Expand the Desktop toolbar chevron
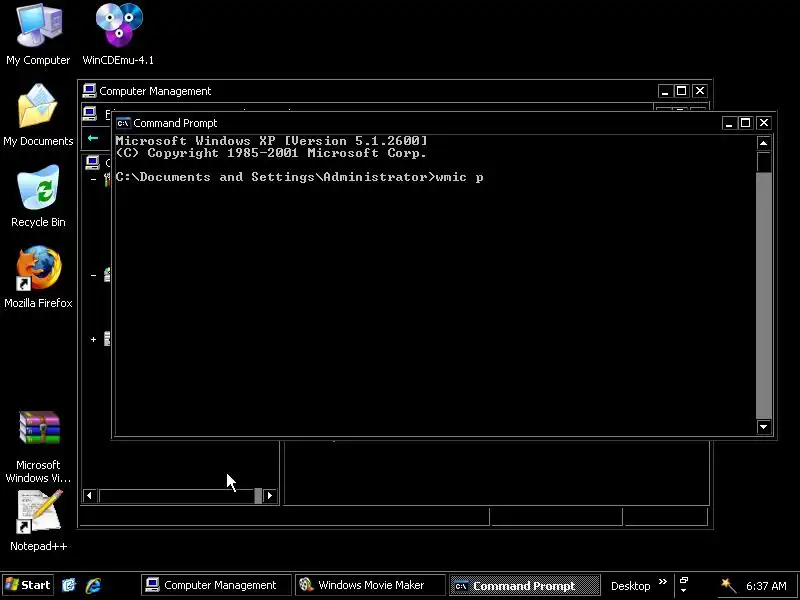 pos(662,582)
